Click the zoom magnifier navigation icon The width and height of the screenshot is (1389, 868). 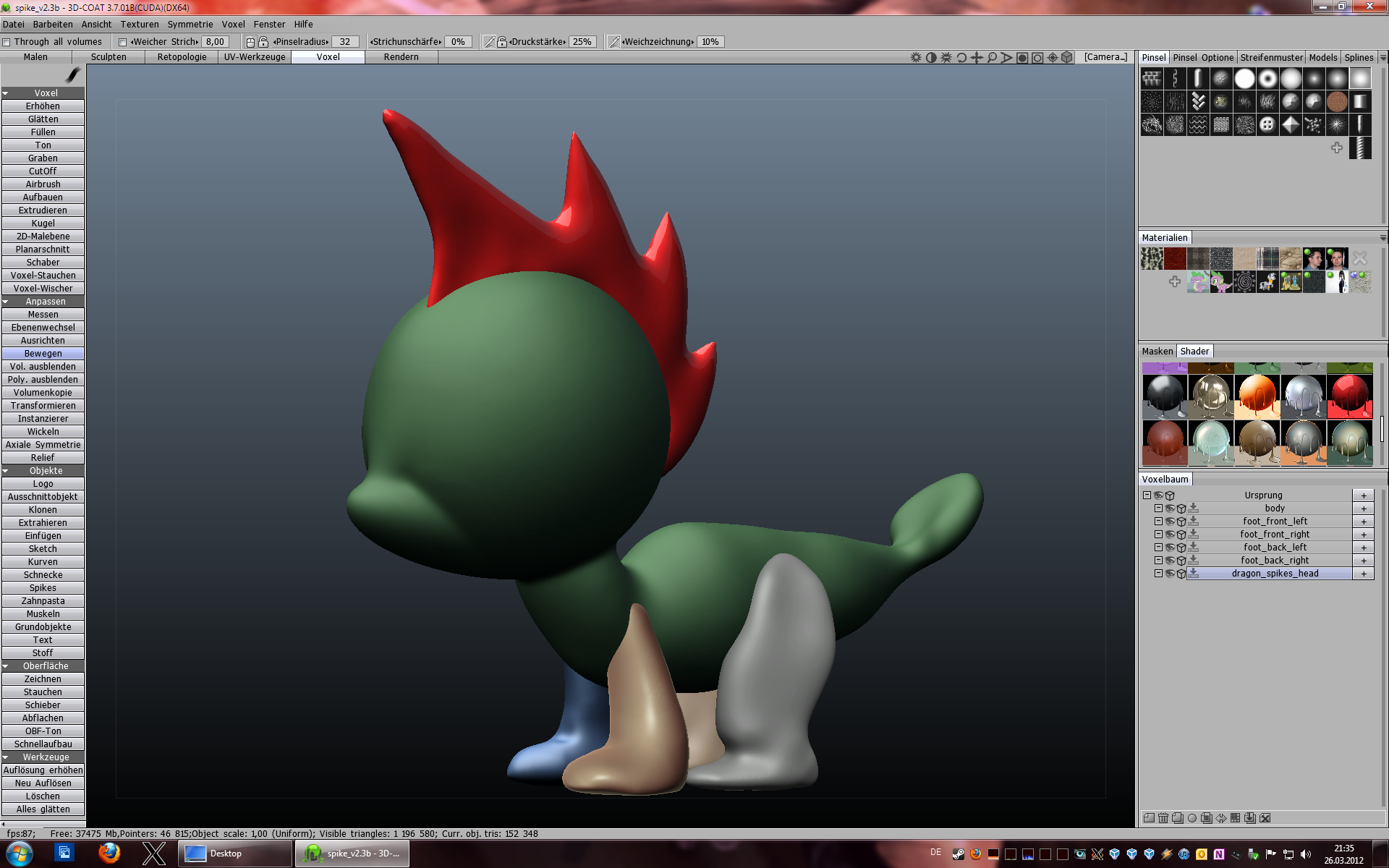click(992, 58)
